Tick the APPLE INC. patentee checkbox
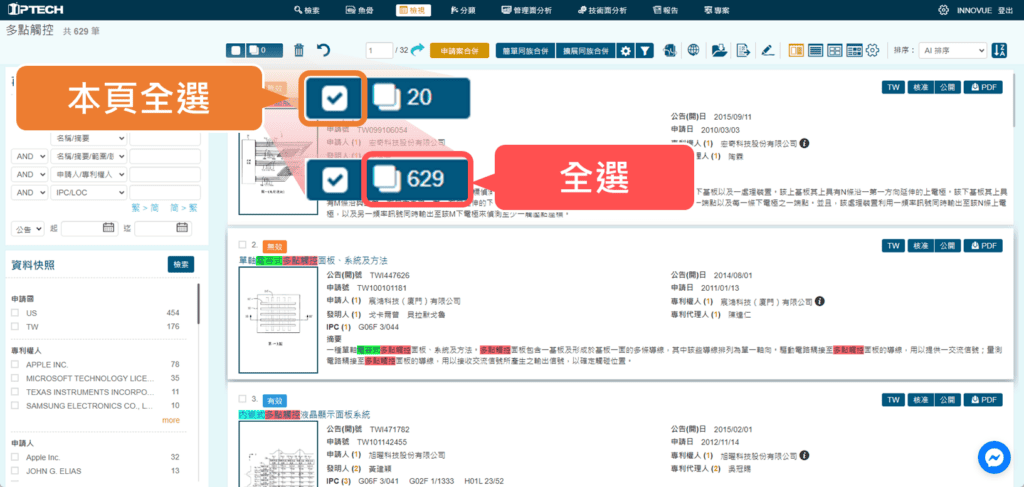This screenshot has height=487, width=1024. pos(15,365)
